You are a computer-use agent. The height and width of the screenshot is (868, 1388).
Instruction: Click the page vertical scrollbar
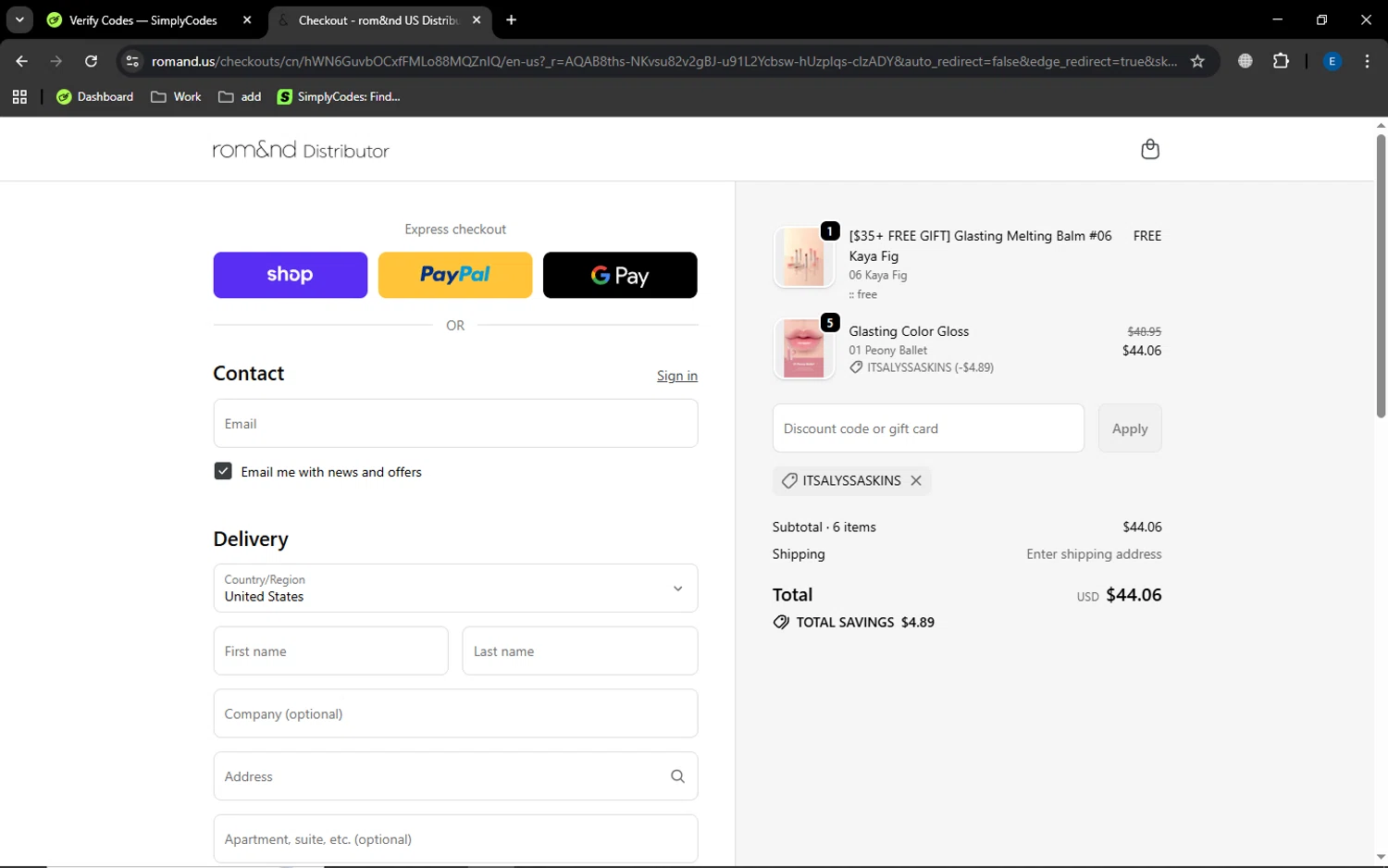[1381, 276]
